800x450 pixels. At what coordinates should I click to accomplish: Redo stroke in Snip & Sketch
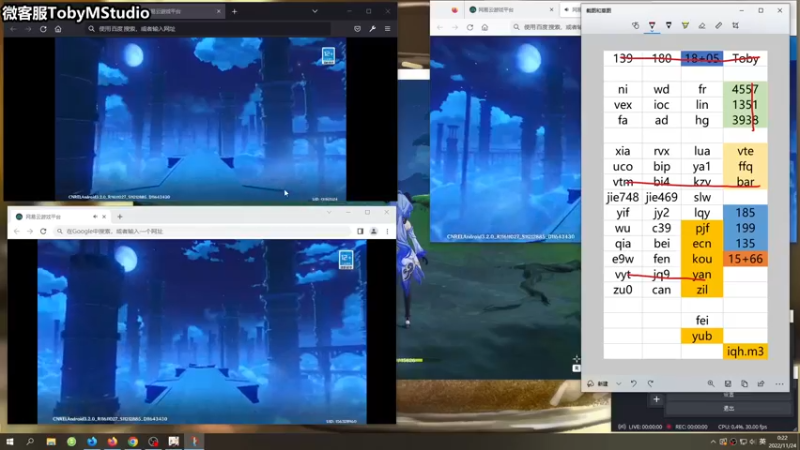(x=651, y=384)
